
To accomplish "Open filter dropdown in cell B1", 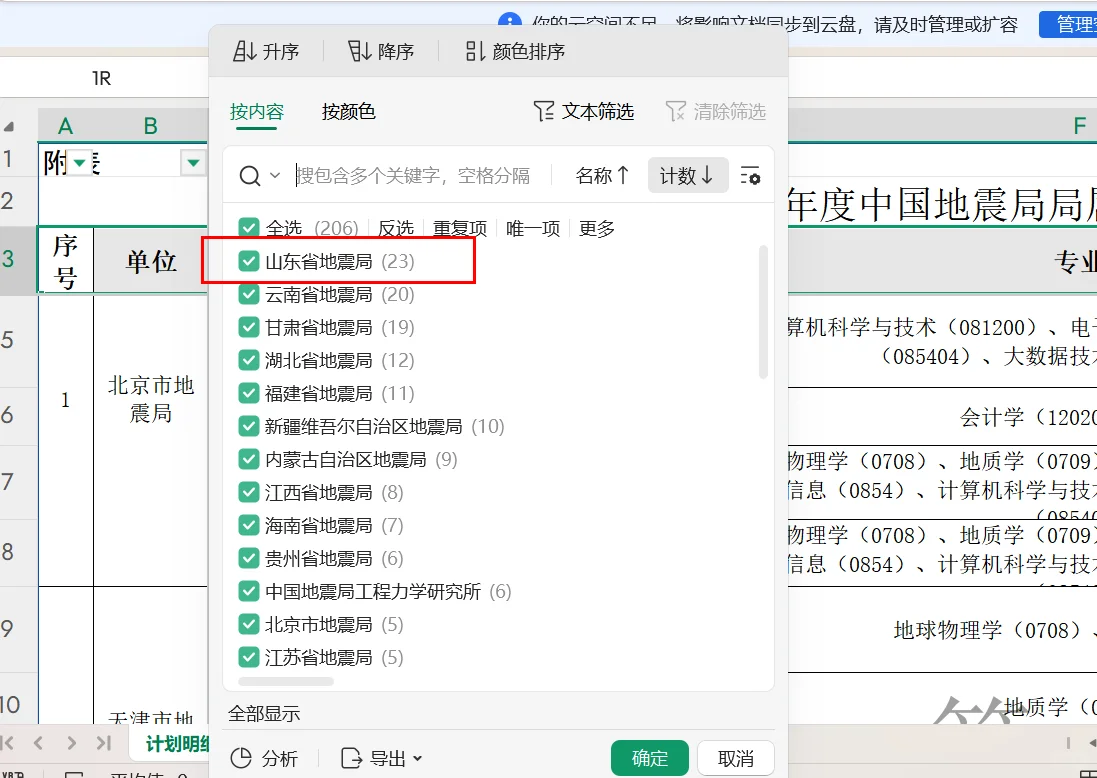I will click(192, 163).
